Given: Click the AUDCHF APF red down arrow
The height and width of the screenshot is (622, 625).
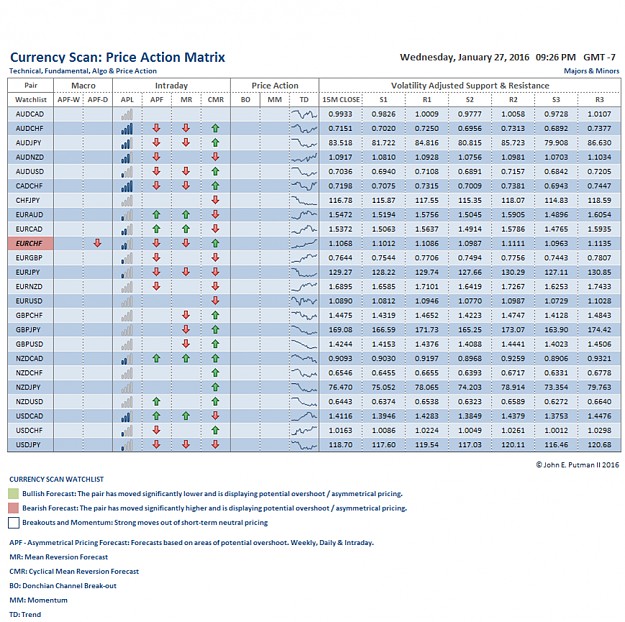Looking at the screenshot, I should (156, 128).
